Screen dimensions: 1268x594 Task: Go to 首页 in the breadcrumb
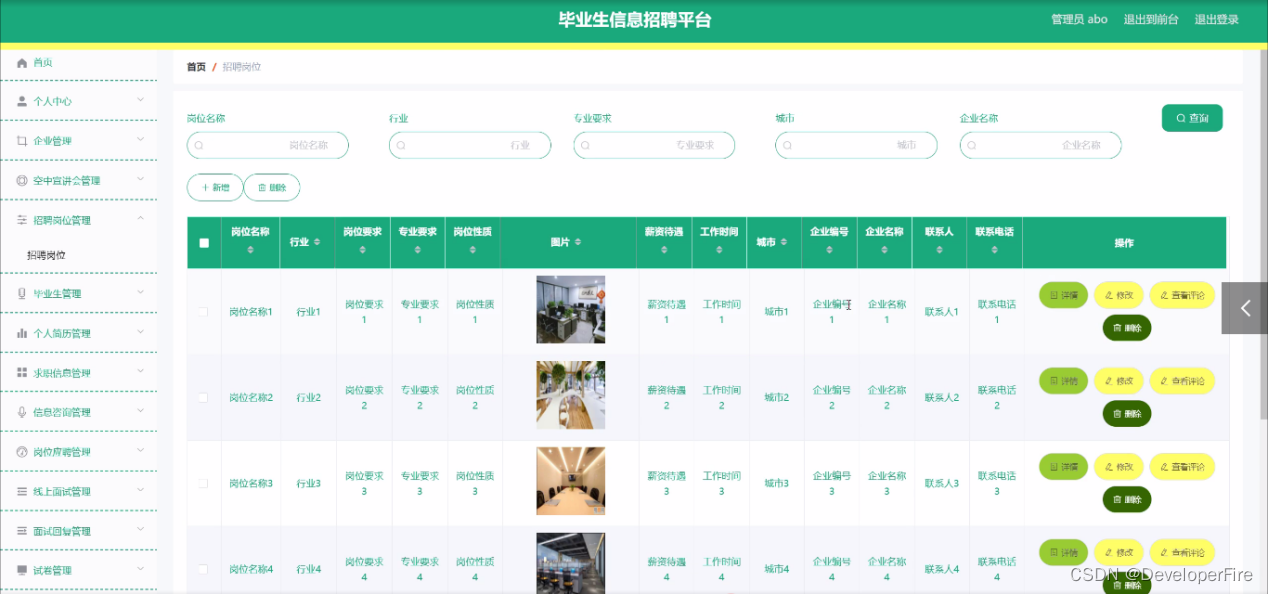coord(196,67)
